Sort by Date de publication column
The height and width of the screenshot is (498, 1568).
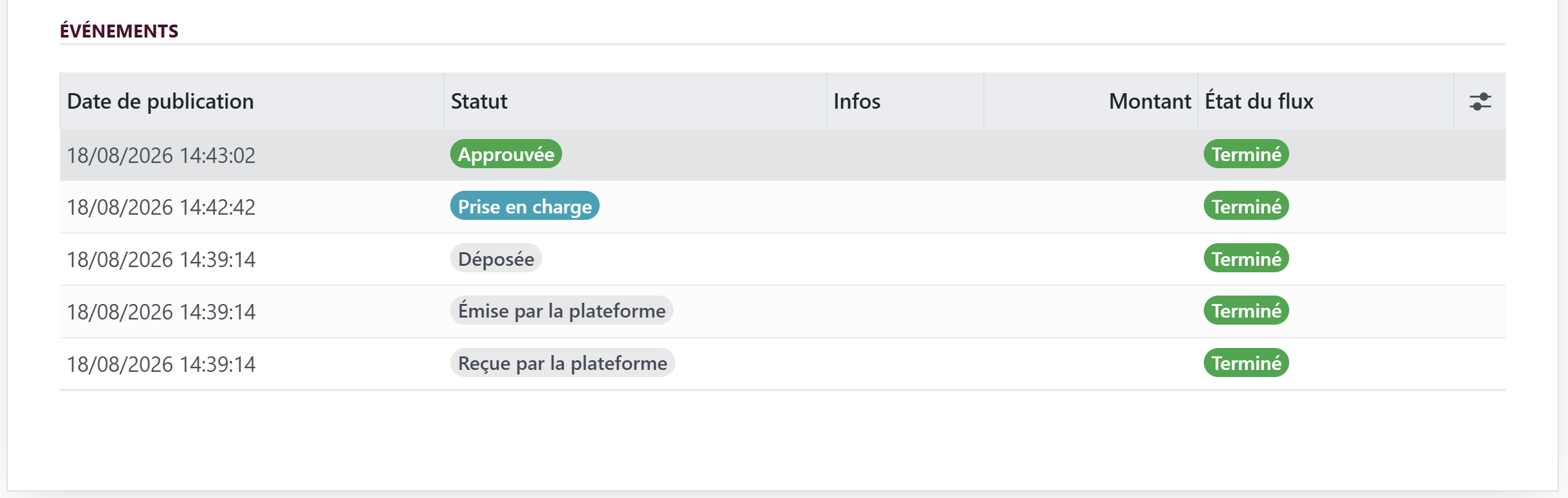[160, 102]
